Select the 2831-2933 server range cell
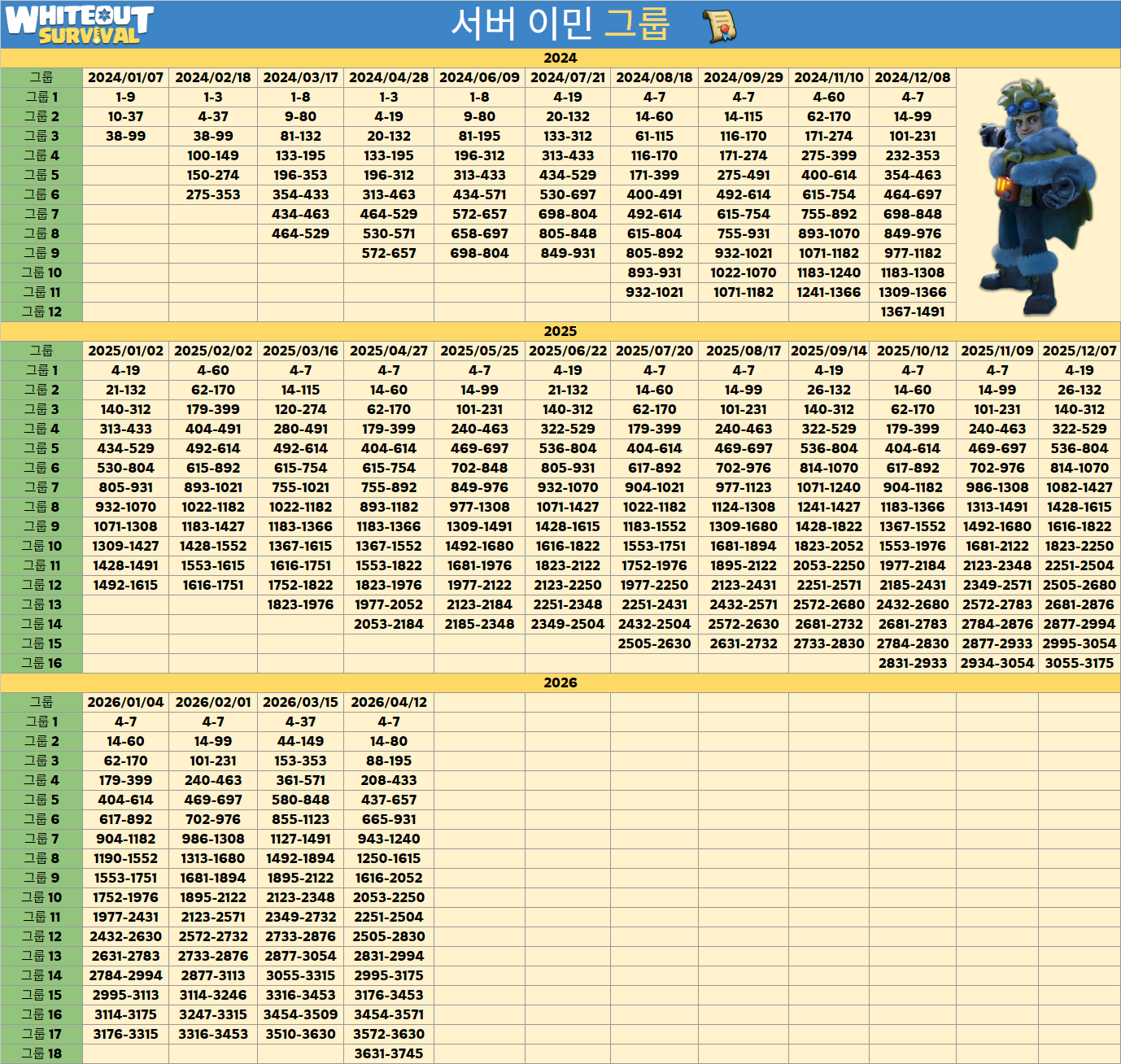 [x=912, y=663]
